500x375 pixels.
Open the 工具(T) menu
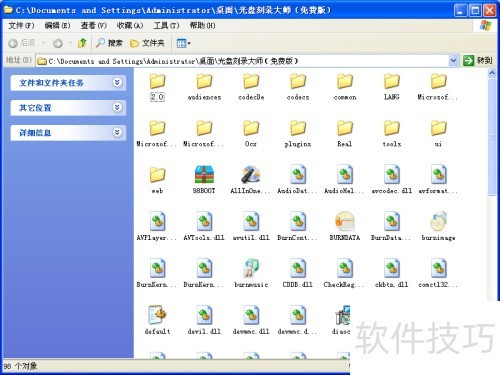point(166,25)
